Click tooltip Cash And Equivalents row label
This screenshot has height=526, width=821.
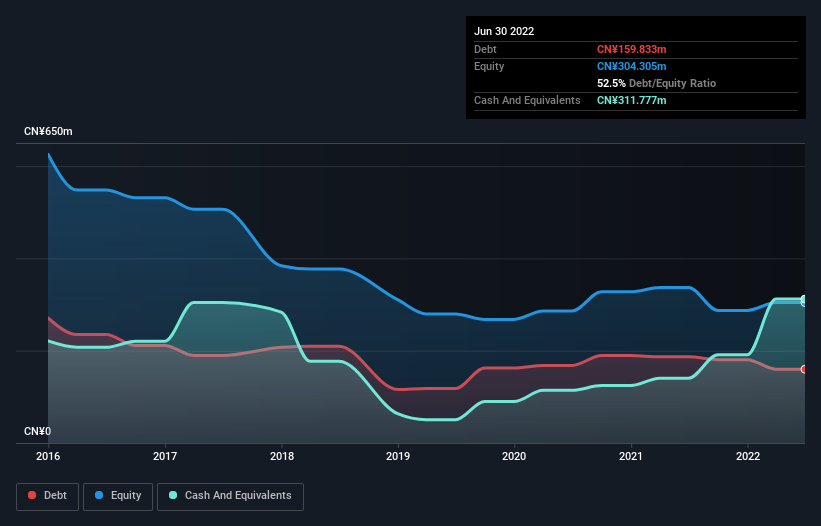[527, 100]
